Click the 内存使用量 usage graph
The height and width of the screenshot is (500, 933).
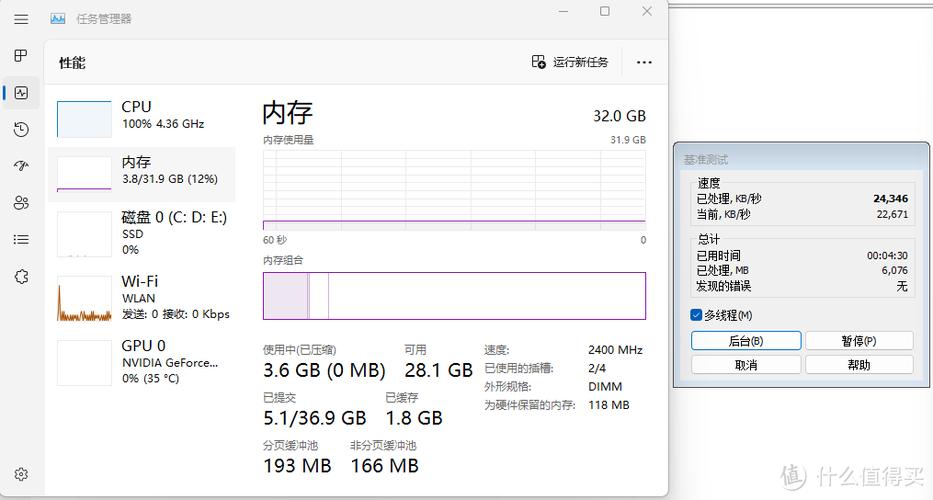[454, 190]
